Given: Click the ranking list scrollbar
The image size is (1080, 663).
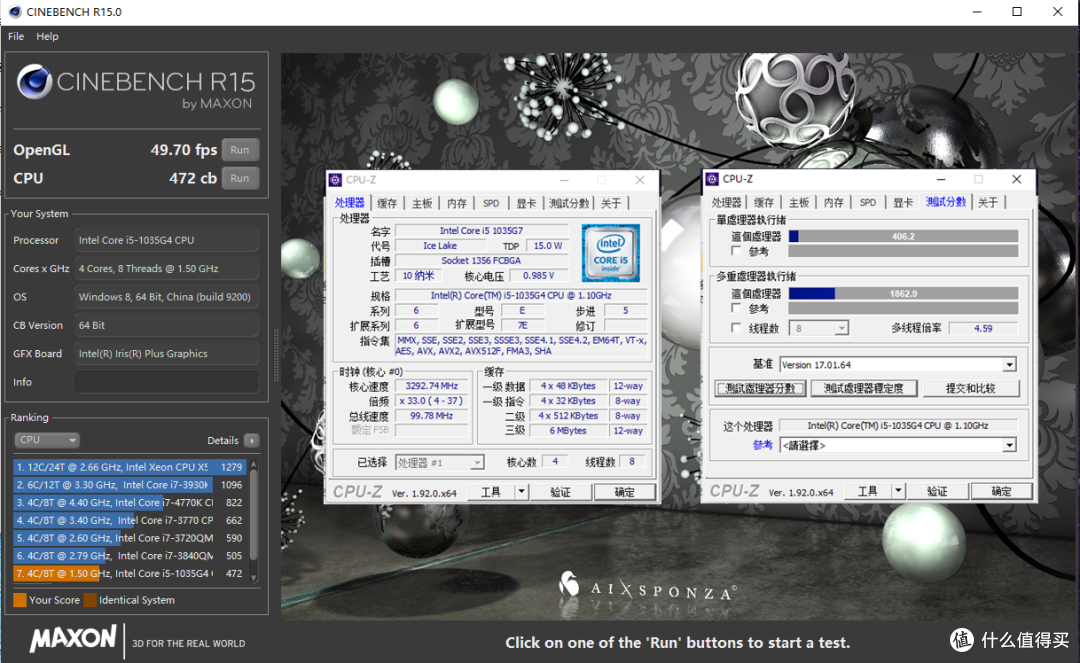Looking at the screenshot, I should coord(253,515).
